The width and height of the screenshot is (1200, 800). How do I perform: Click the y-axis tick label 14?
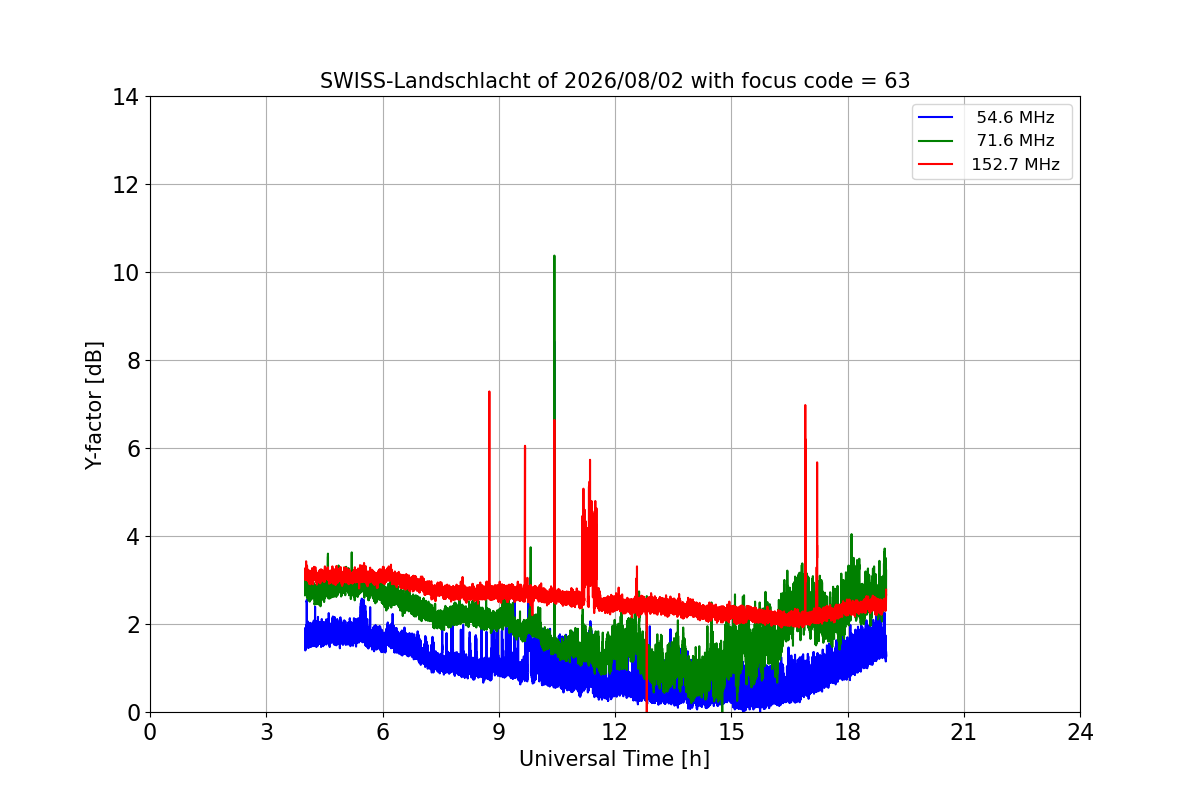pos(125,97)
